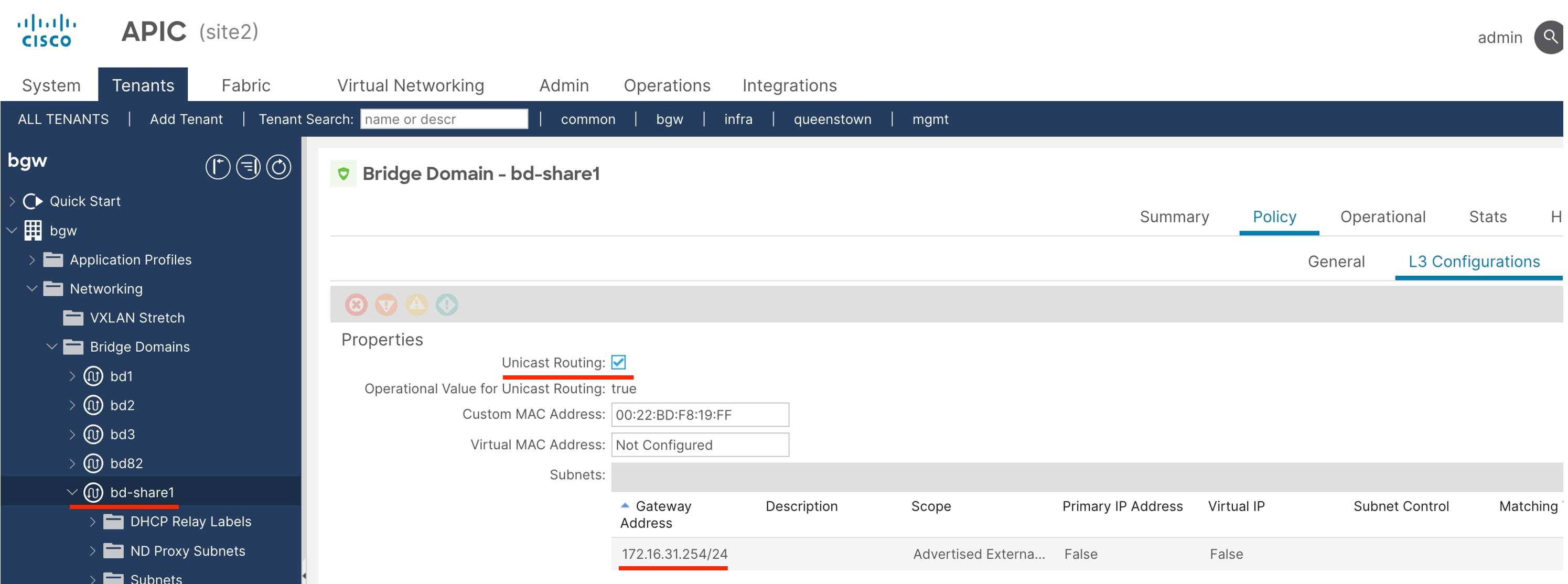The width and height of the screenshot is (1568, 584).
Task: Expand the Quick Start tree node
Action: coord(12,201)
